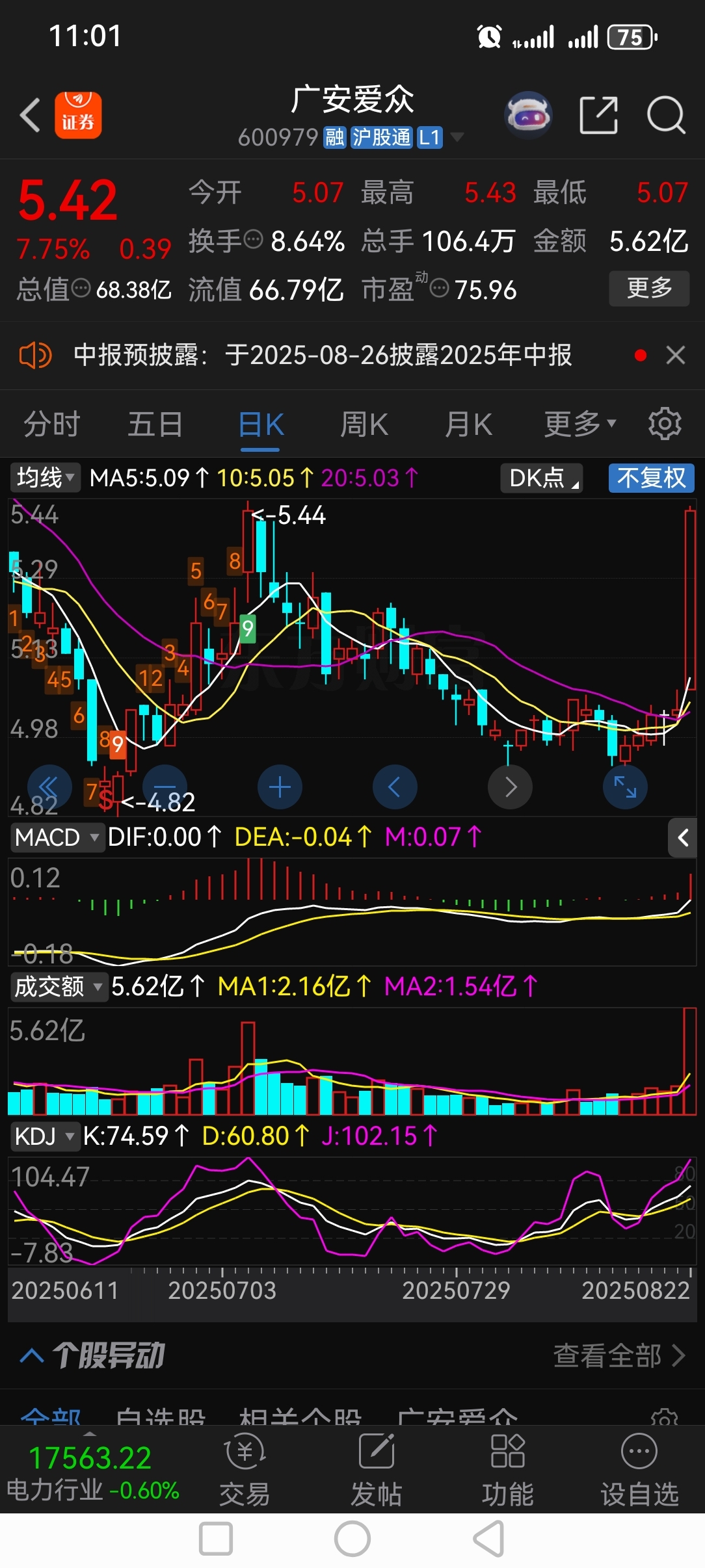Expand stock code dropdown arrow after L1
Screen dimensions: 705x1568
click(457, 137)
